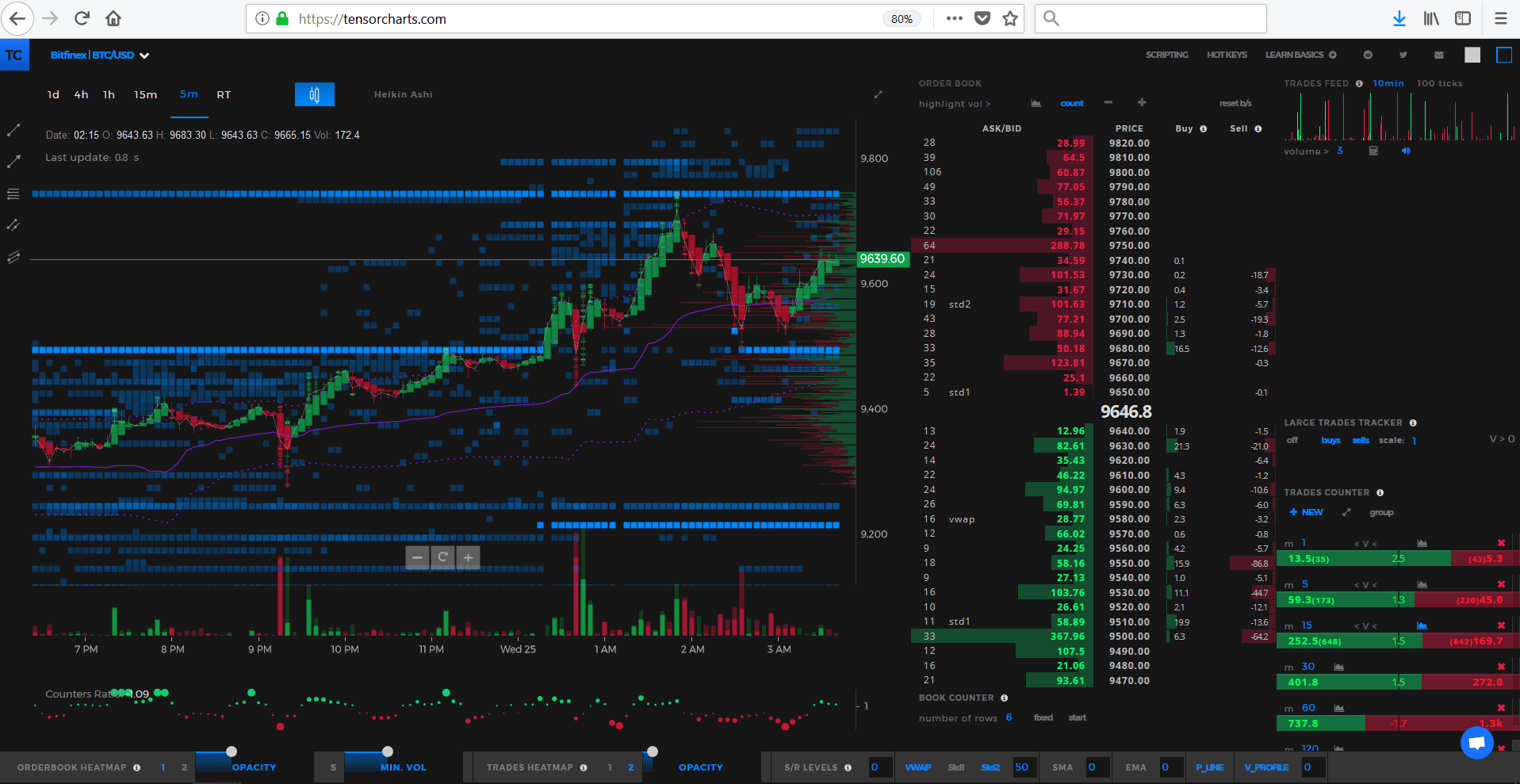Click the Reddit icon in the top bar
This screenshot has width=1520, height=784.
click(x=1367, y=55)
